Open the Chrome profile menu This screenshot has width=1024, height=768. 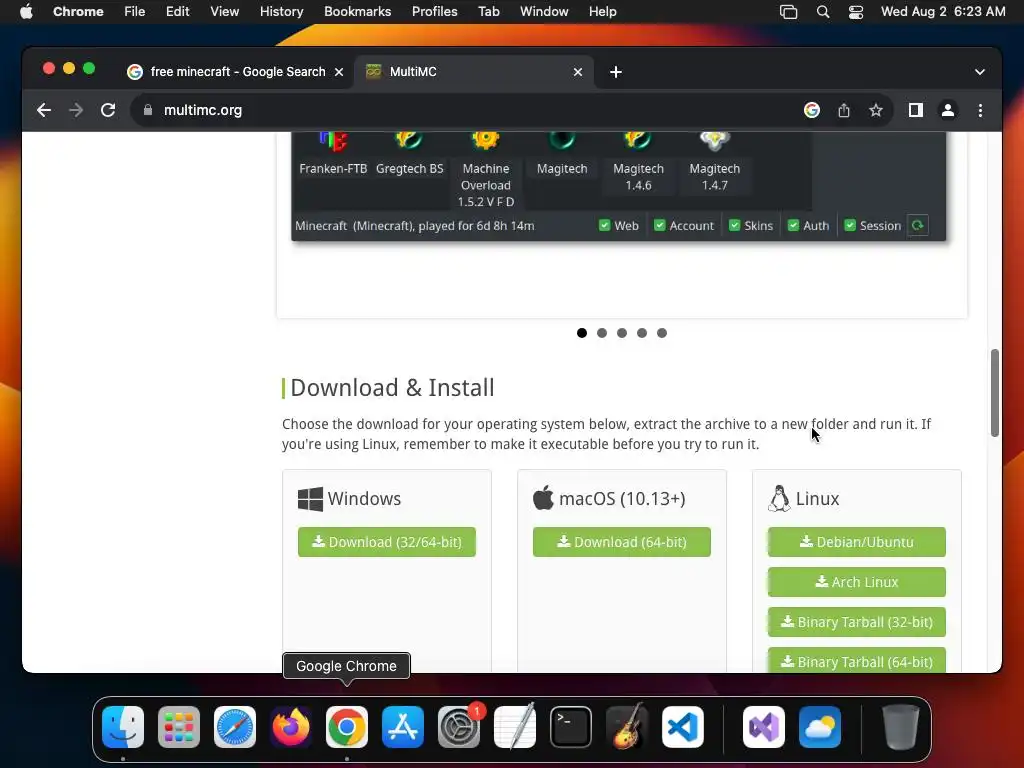click(x=948, y=110)
